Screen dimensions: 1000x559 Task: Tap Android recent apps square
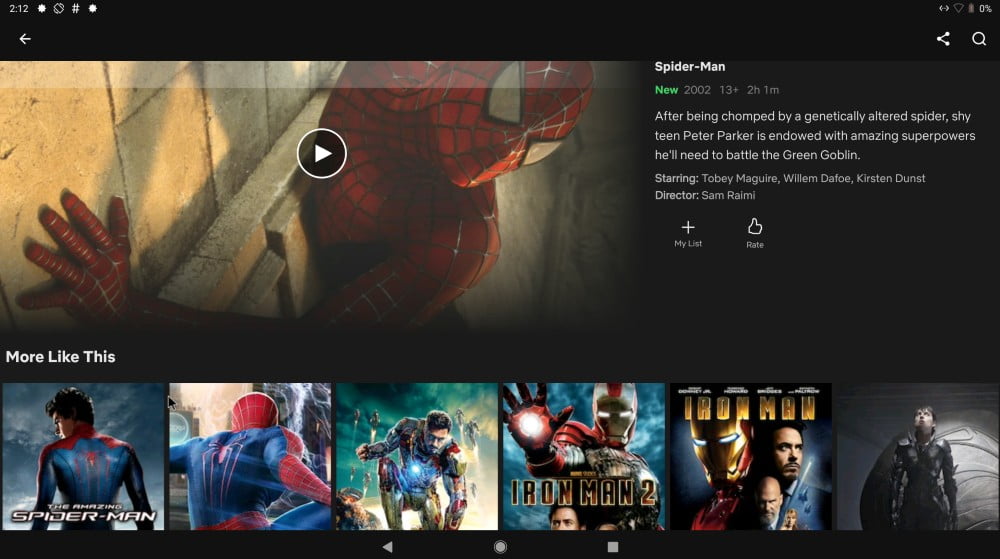click(x=613, y=546)
